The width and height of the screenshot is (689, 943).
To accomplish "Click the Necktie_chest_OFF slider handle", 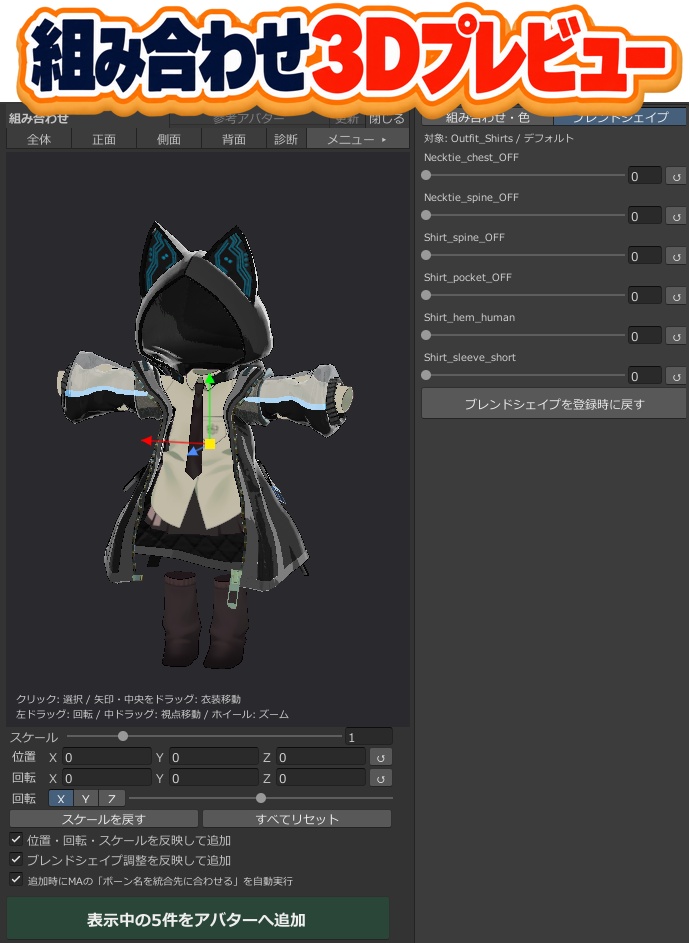I will (426, 176).
